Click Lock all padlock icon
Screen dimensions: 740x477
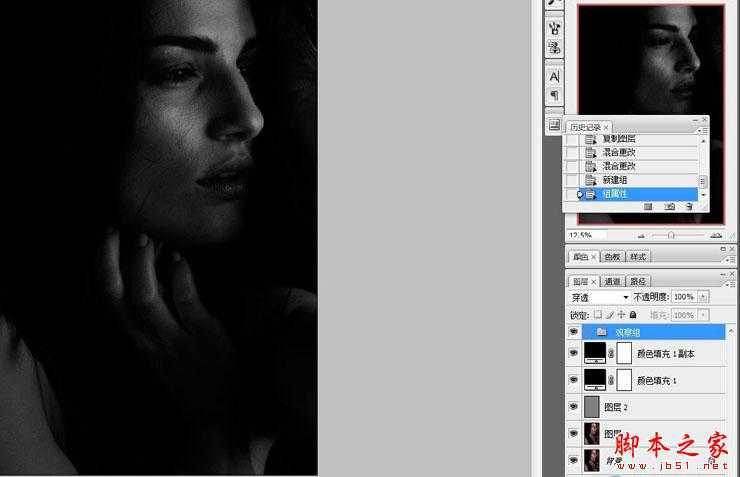[x=633, y=314]
